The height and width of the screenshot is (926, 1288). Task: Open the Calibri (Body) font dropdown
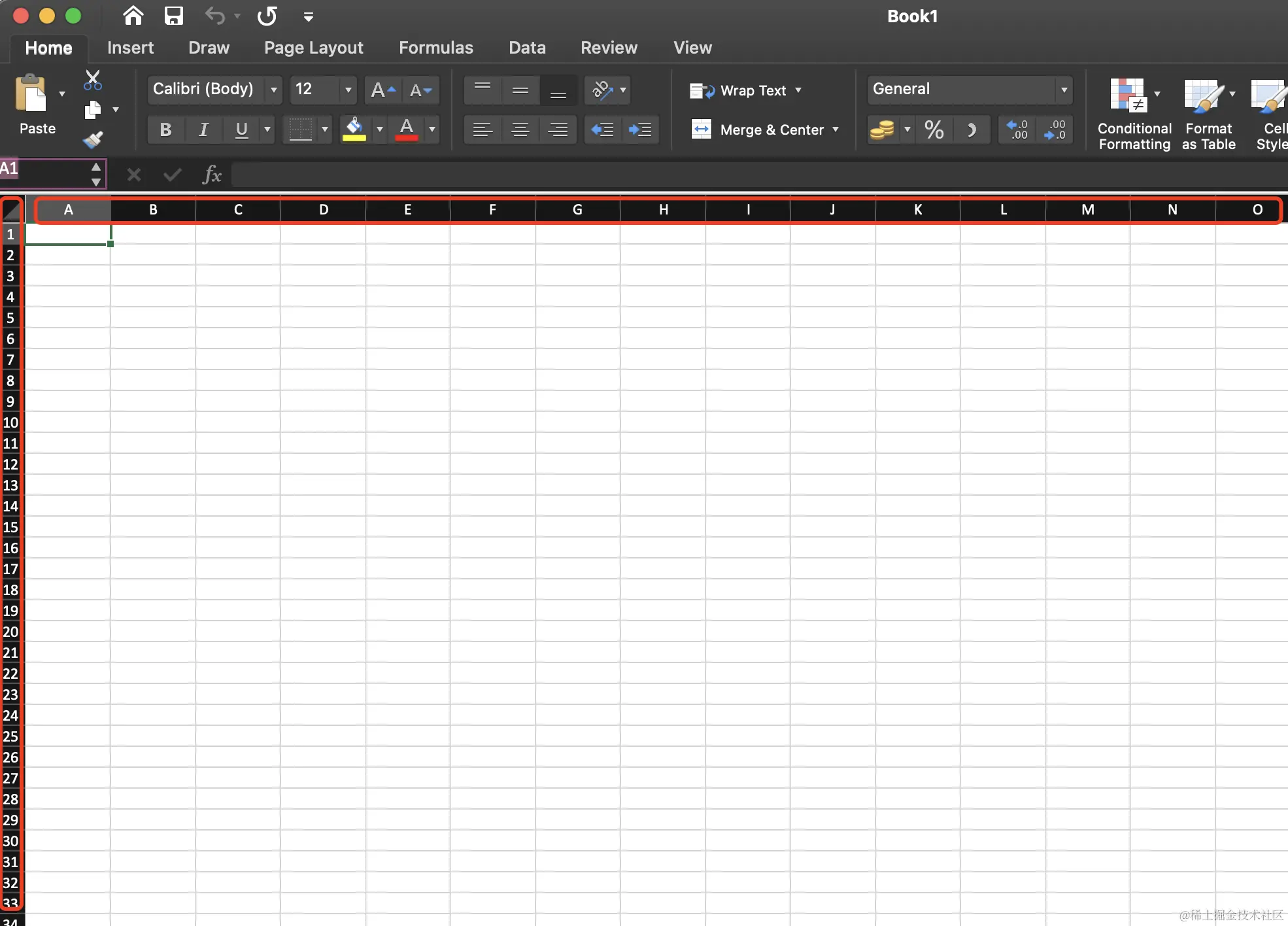click(x=274, y=90)
